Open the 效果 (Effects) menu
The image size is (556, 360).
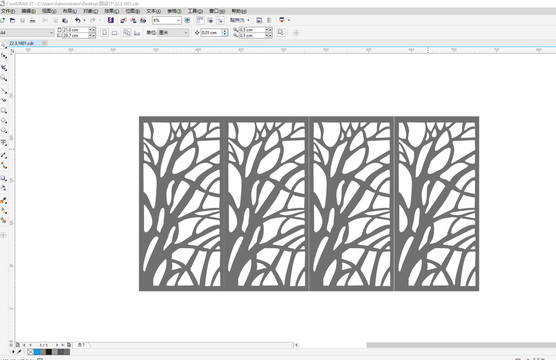pos(111,11)
